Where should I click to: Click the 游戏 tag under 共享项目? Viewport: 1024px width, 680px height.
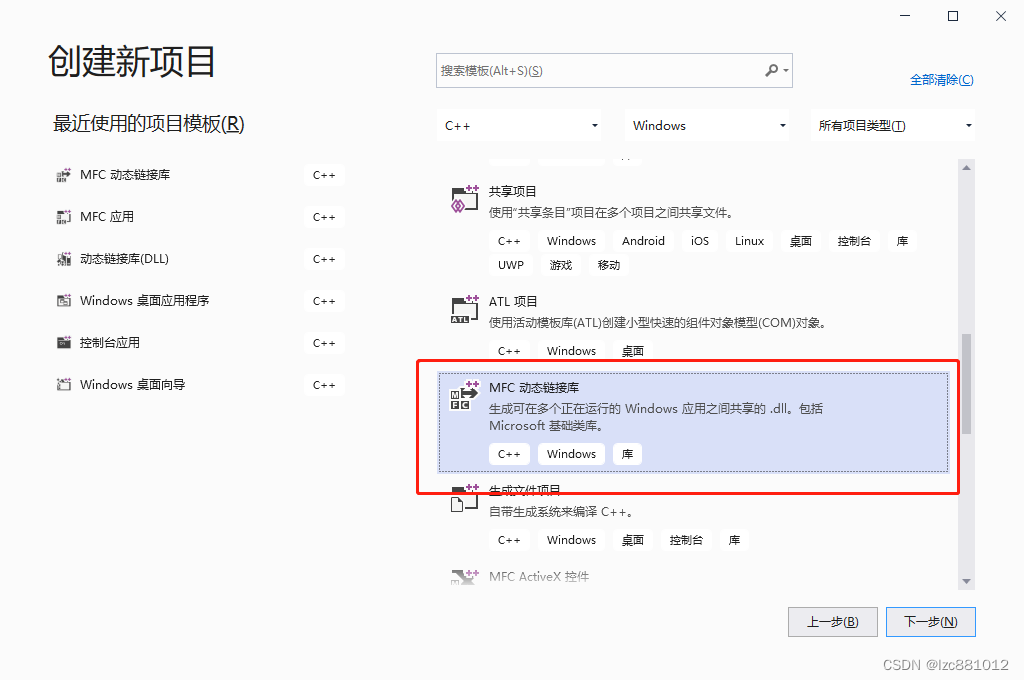coord(561,265)
